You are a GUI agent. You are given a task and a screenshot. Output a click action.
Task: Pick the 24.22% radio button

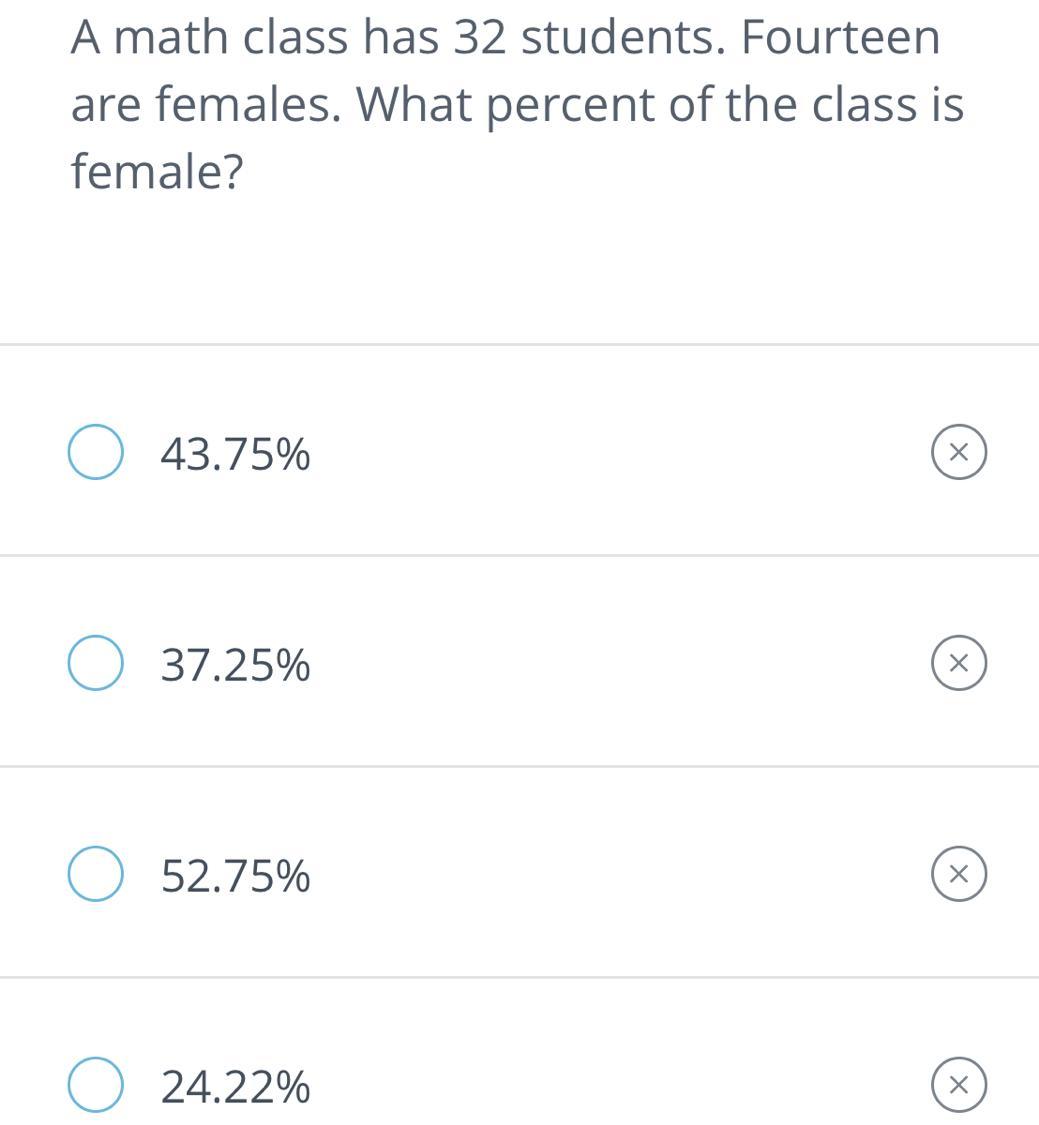95,1085
